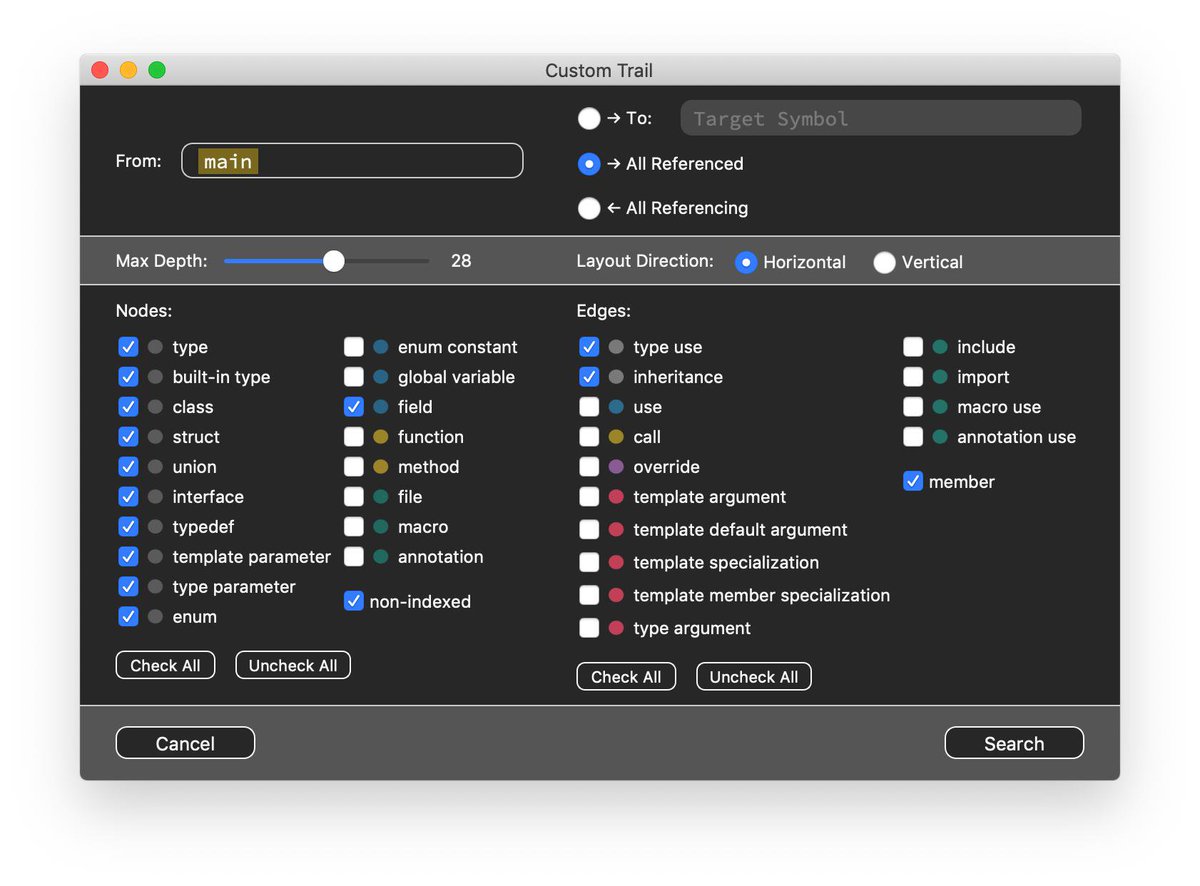The height and width of the screenshot is (886, 1200).
Task: Uncheck the 'enum' node checkbox
Action: coord(128,617)
